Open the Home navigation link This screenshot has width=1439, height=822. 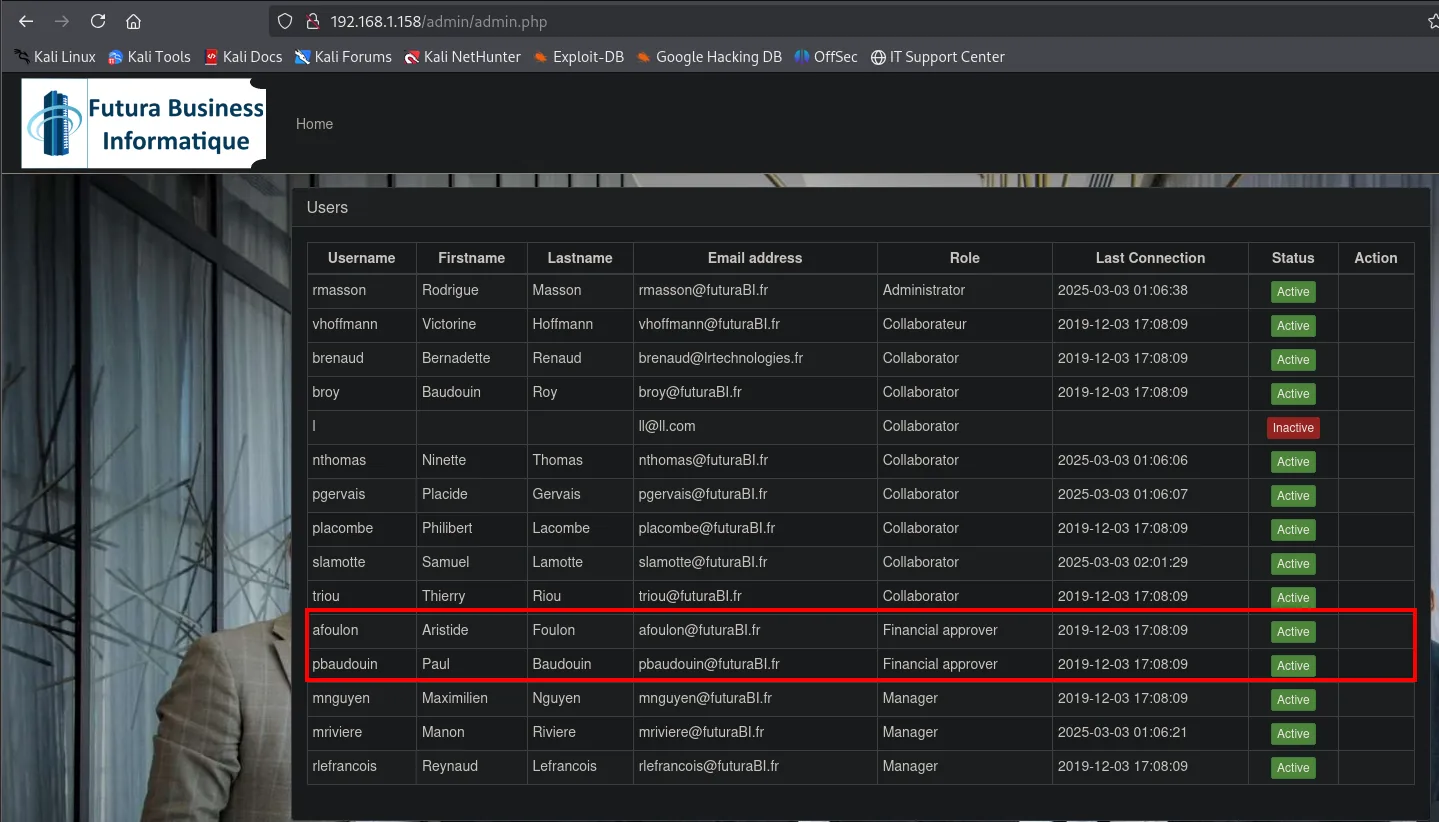(x=314, y=124)
